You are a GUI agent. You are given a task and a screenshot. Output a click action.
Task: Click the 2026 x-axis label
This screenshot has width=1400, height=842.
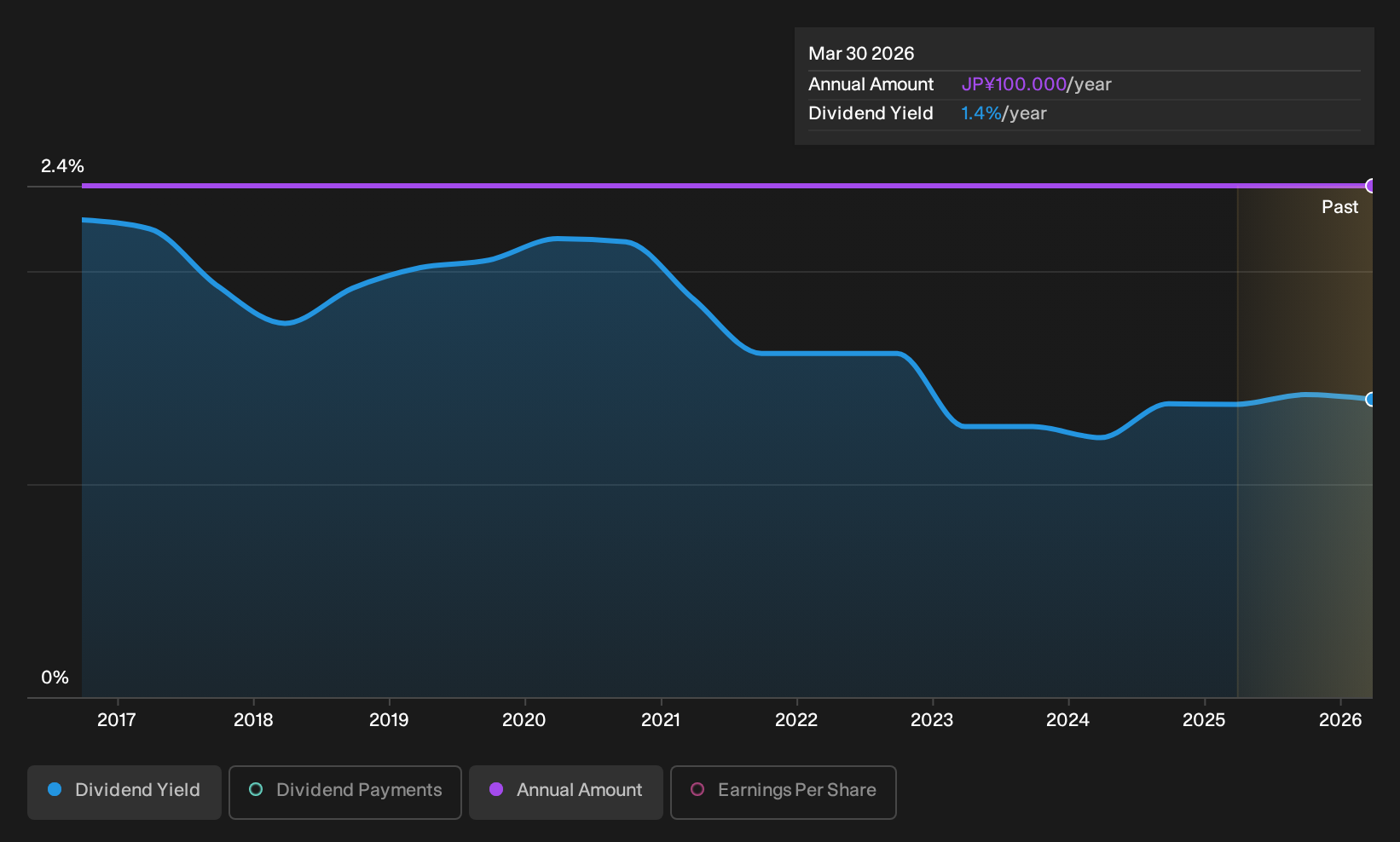(x=1340, y=720)
